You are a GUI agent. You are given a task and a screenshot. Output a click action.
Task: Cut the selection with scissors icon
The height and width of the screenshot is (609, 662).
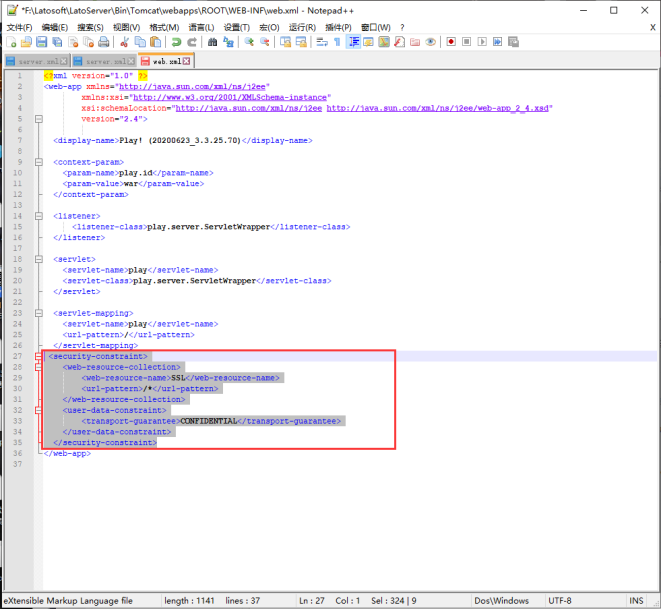[124, 42]
